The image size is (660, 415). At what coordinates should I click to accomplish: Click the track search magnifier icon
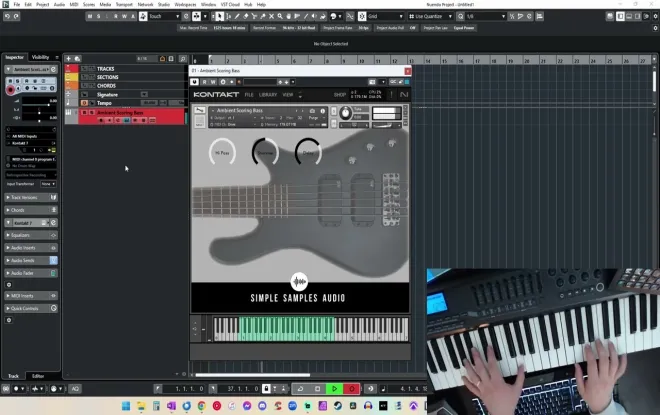coord(183,59)
